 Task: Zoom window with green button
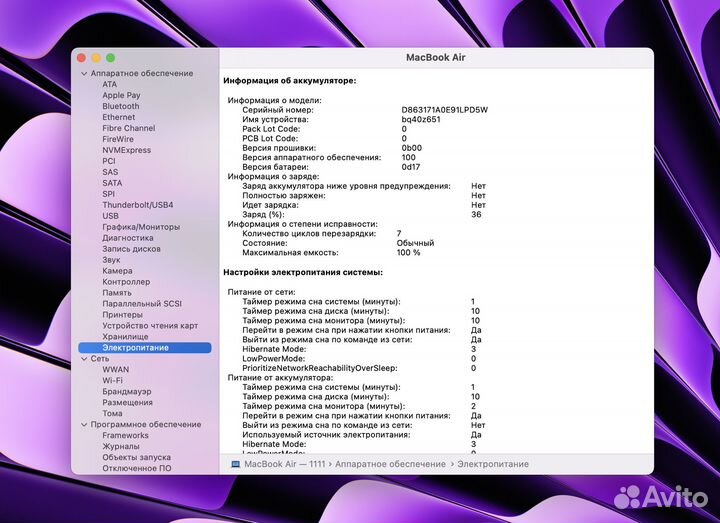click(111, 58)
